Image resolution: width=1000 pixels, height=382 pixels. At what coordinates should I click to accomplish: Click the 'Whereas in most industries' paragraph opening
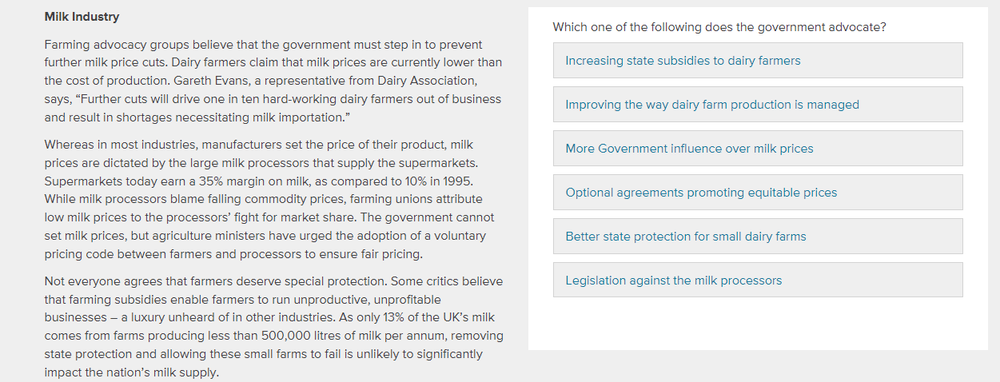coord(109,145)
